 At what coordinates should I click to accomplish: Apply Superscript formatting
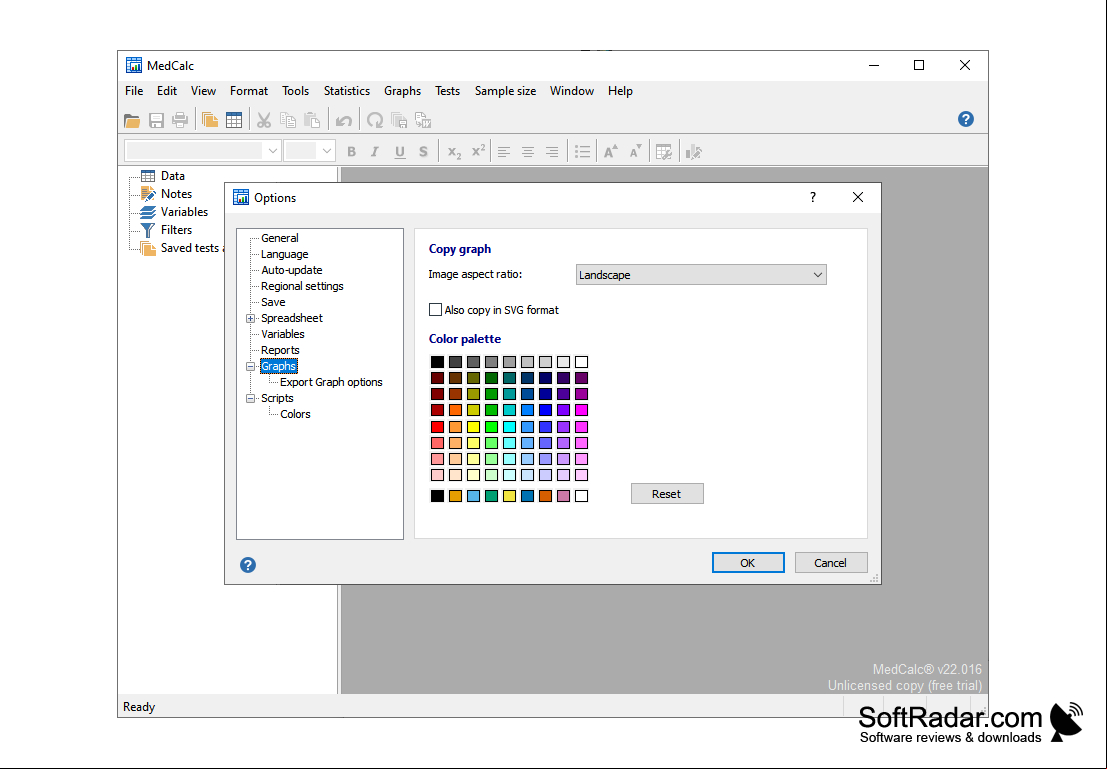(478, 152)
